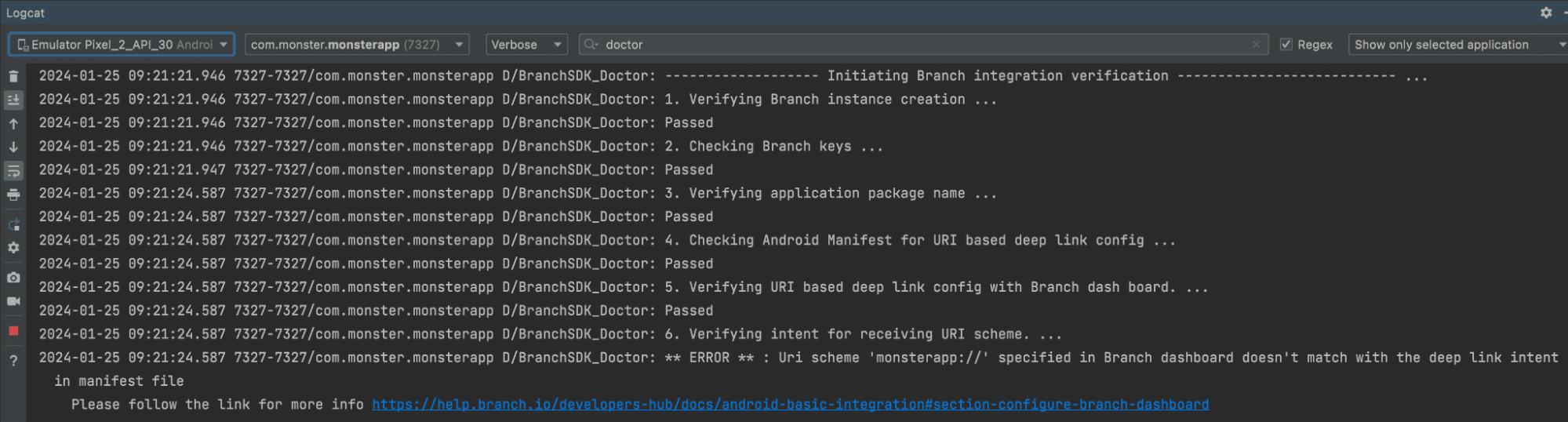Toggle soft-wrap for log lines
The width and height of the screenshot is (1568, 422).
tap(13, 171)
